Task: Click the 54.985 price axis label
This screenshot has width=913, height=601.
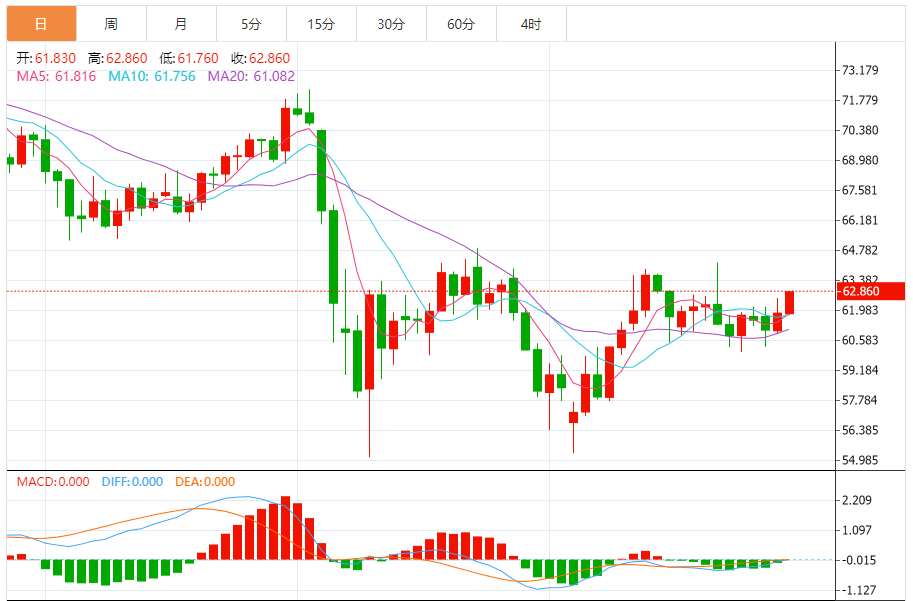Action: click(860, 460)
